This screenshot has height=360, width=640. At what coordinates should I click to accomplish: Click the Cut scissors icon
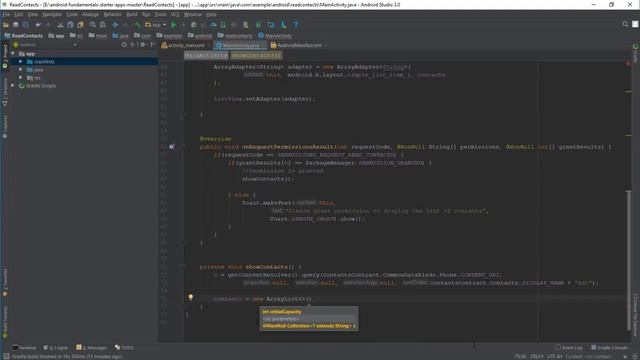click(x=60, y=25)
